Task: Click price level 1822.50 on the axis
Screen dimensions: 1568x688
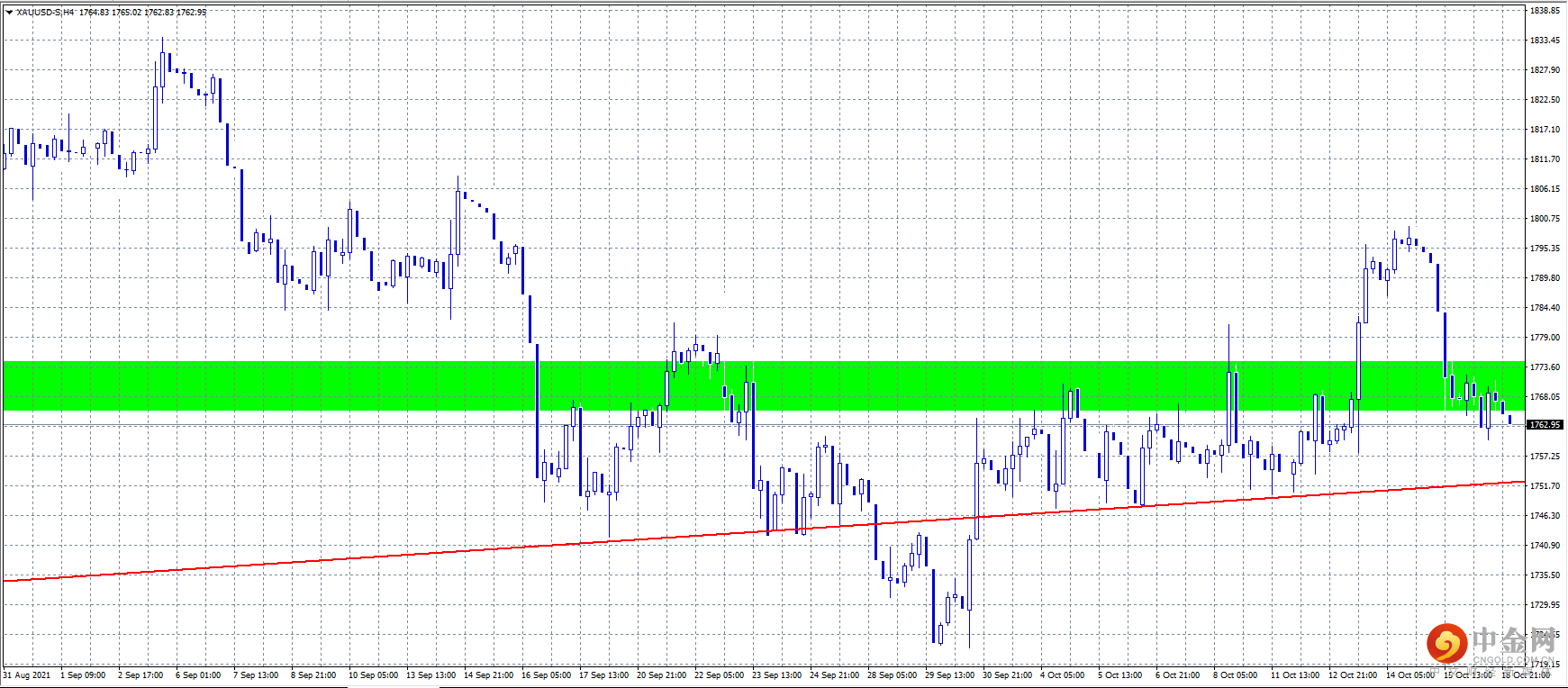Action: 1545,100
